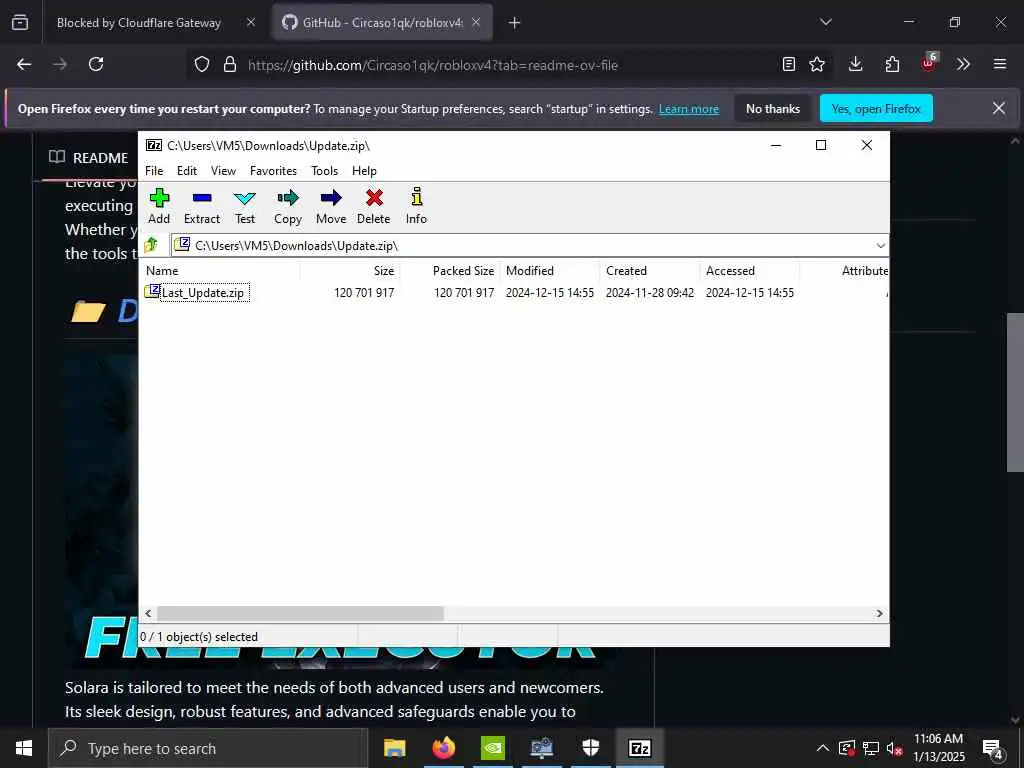Click the Type here to search box
This screenshot has height=768, width=1024.
[x=208, y=748]
